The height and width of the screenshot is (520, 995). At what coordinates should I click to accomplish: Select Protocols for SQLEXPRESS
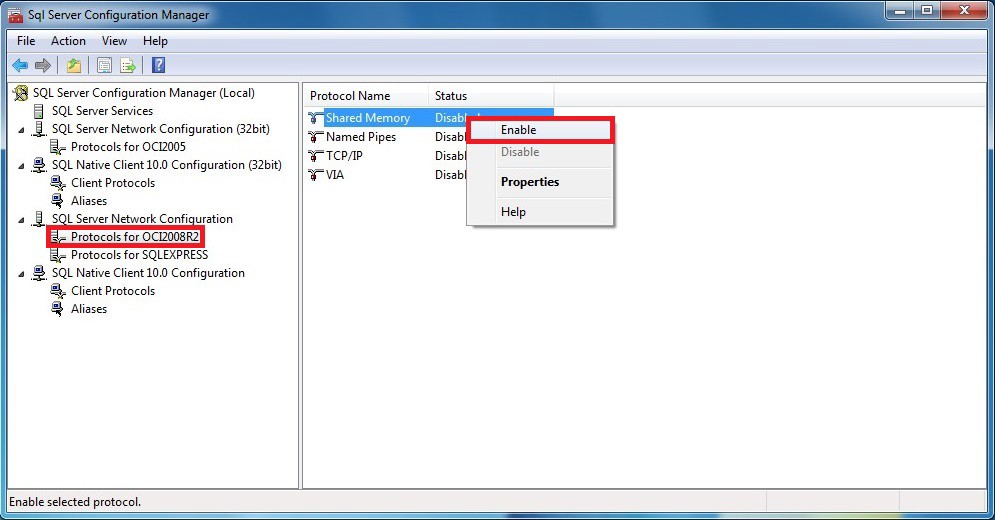coord(139,255)
